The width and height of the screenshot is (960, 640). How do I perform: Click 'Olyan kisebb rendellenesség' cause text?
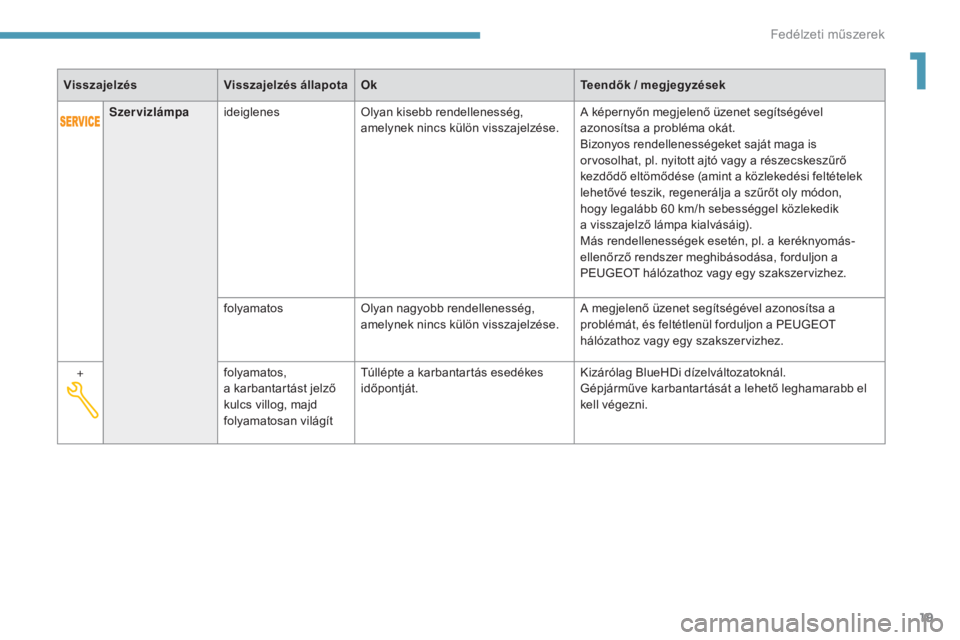click(441, 112)
